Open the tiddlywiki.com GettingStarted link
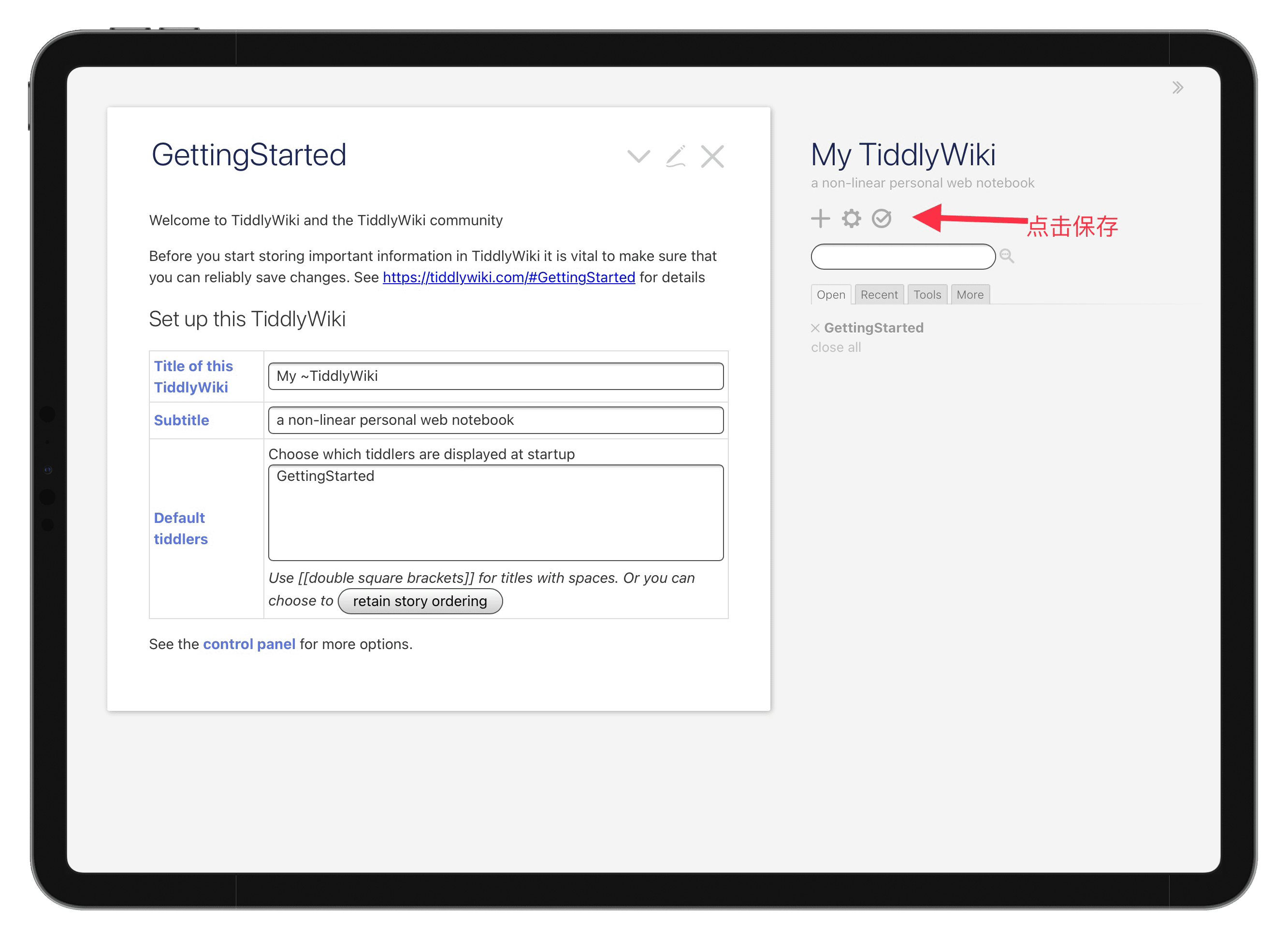 508,277
